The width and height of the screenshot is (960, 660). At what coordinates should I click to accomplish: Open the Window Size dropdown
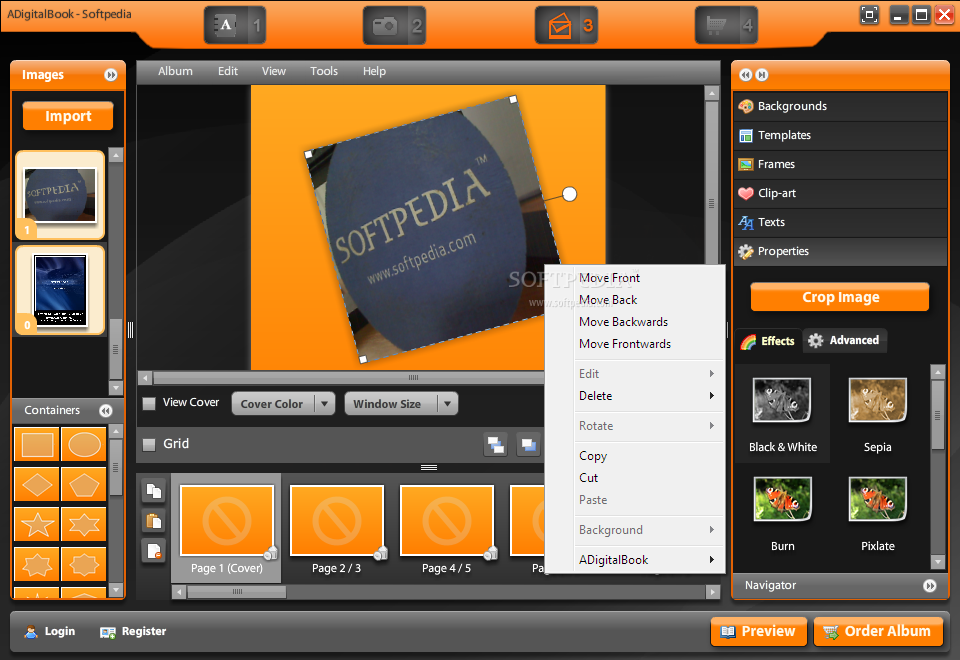(x=401, y=403)
